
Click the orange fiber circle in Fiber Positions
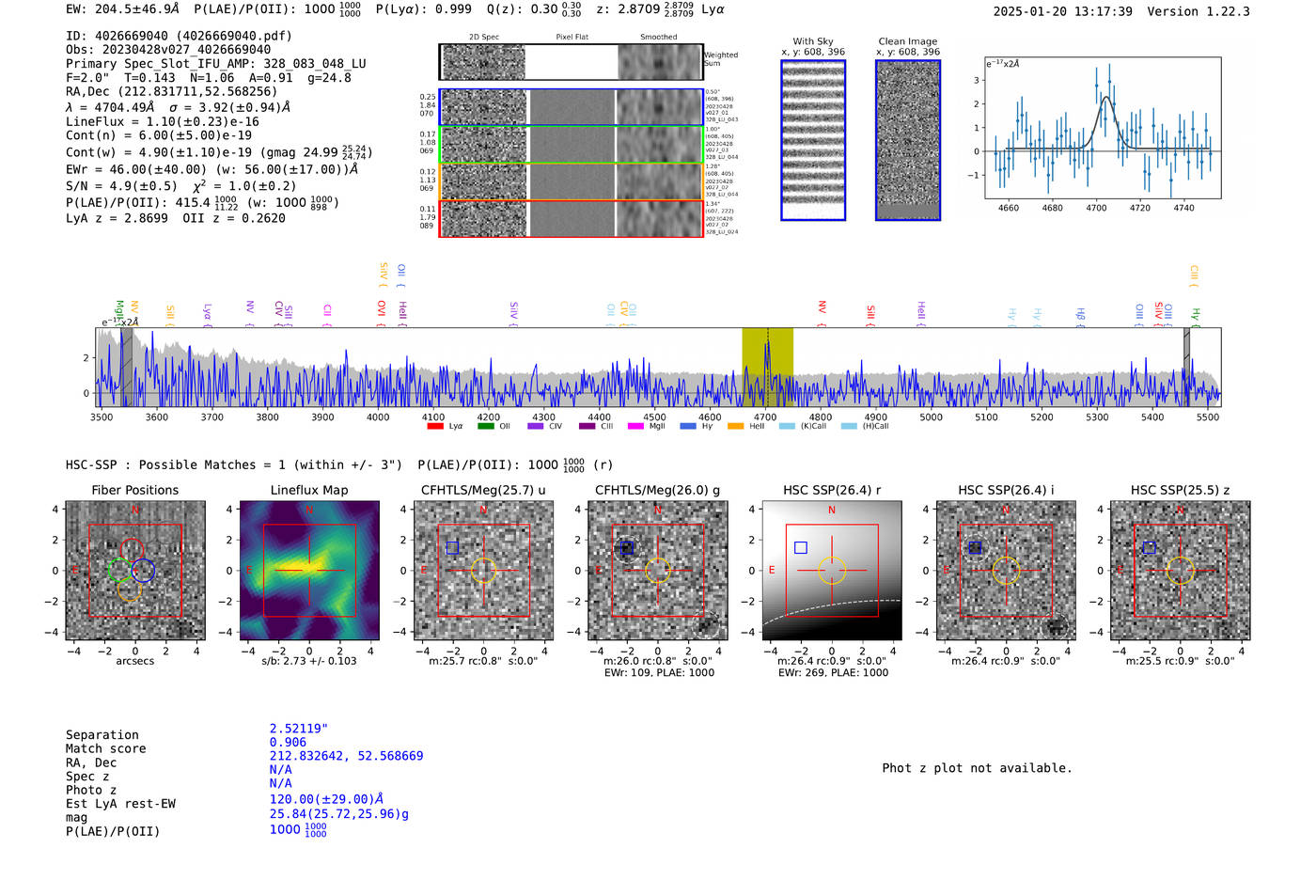[130, 589]
